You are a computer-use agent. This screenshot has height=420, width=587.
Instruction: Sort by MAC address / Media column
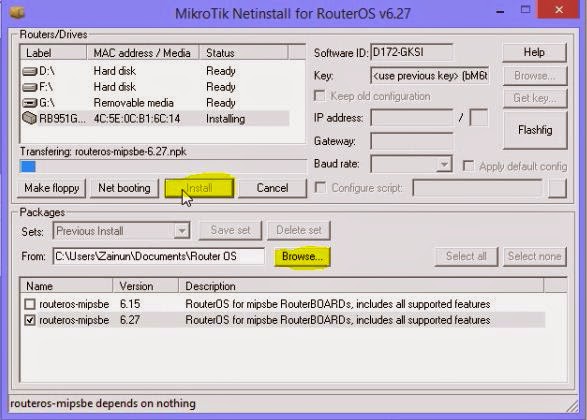tap(143, 53)
